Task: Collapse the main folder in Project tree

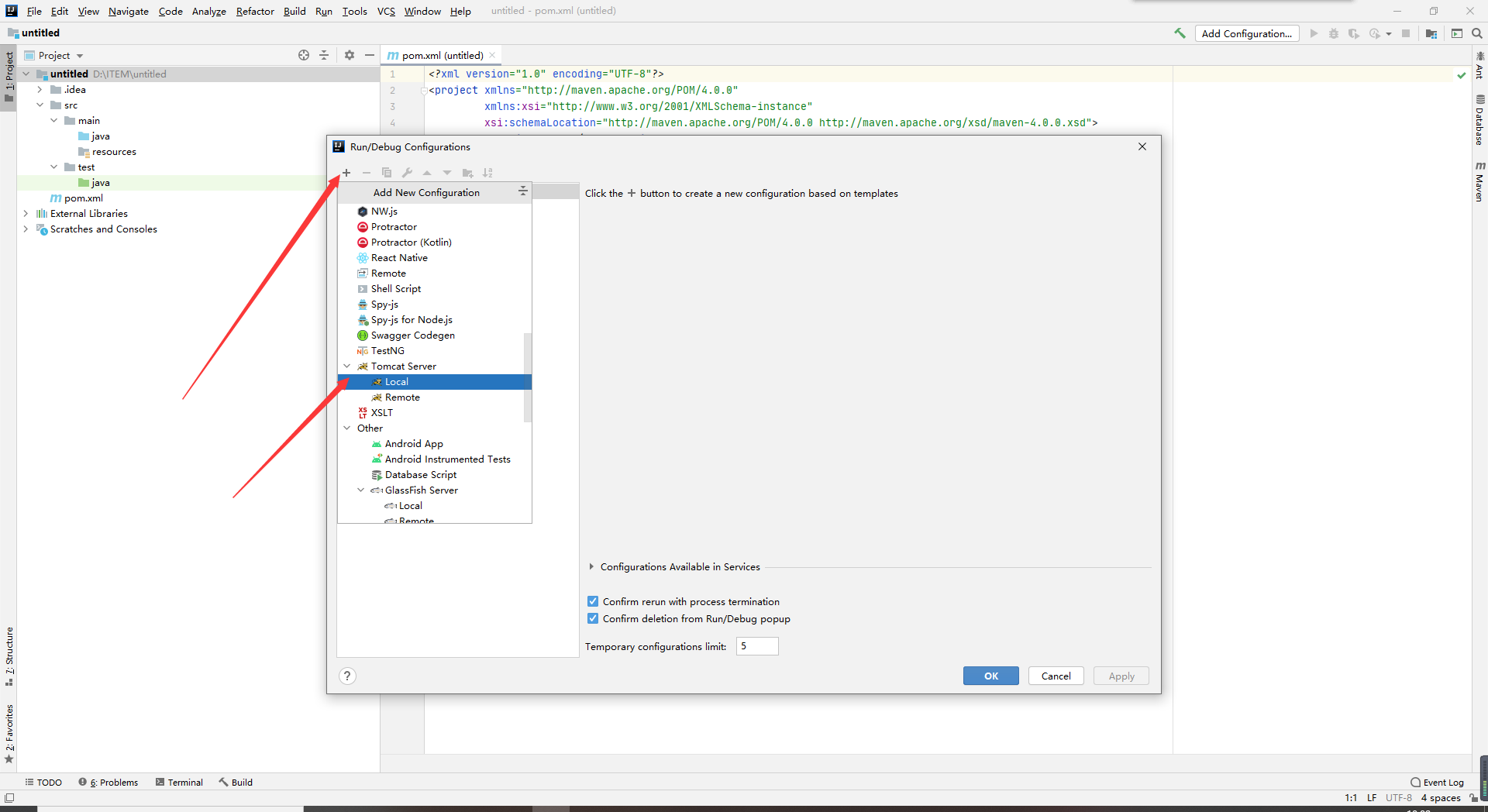Action: coord(53,120)
